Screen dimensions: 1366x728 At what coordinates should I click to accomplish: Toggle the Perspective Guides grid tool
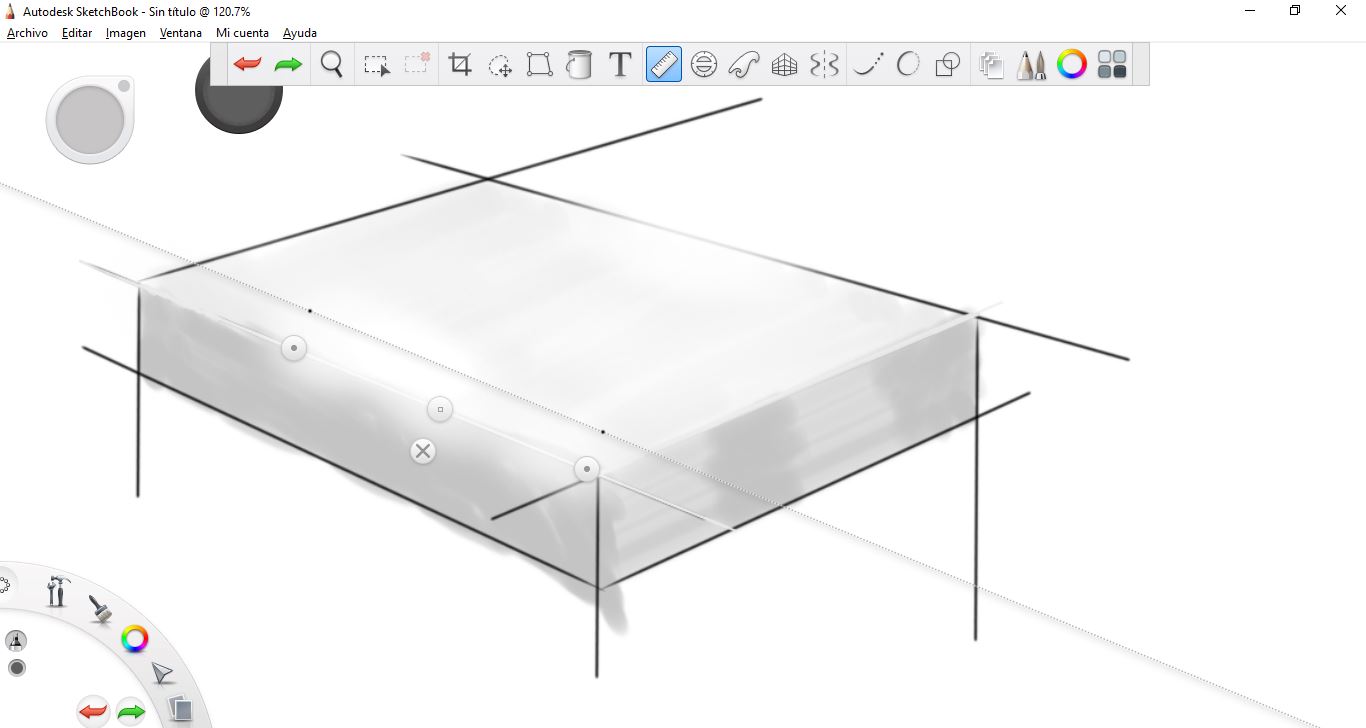pyautogui.click(x=785, y=65)
